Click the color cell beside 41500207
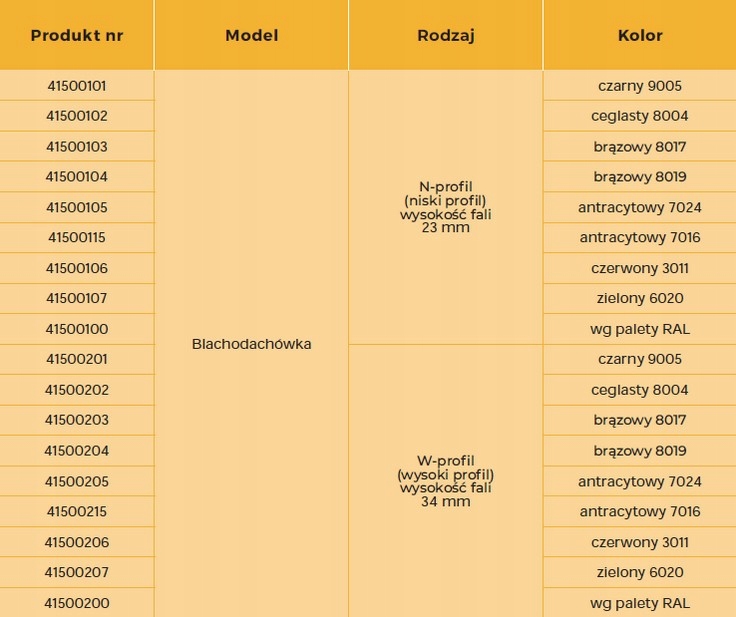Viewport: 736px width, 617px height. (640, 573)
